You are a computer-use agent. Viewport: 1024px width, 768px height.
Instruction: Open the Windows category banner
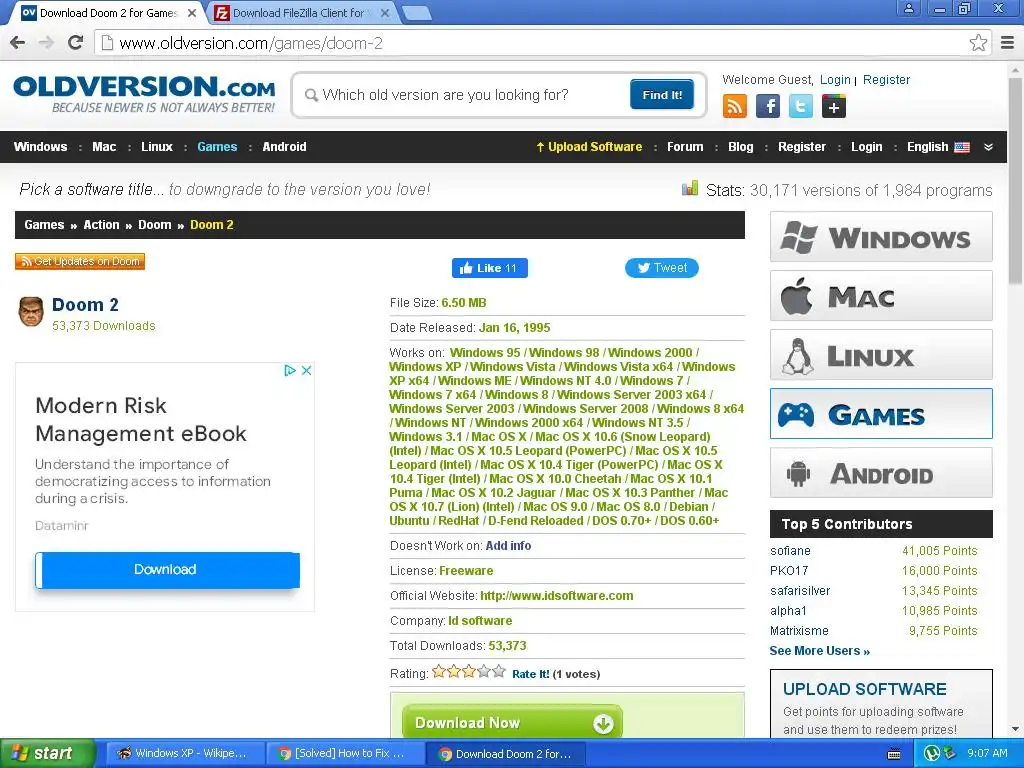pos(881,236)
